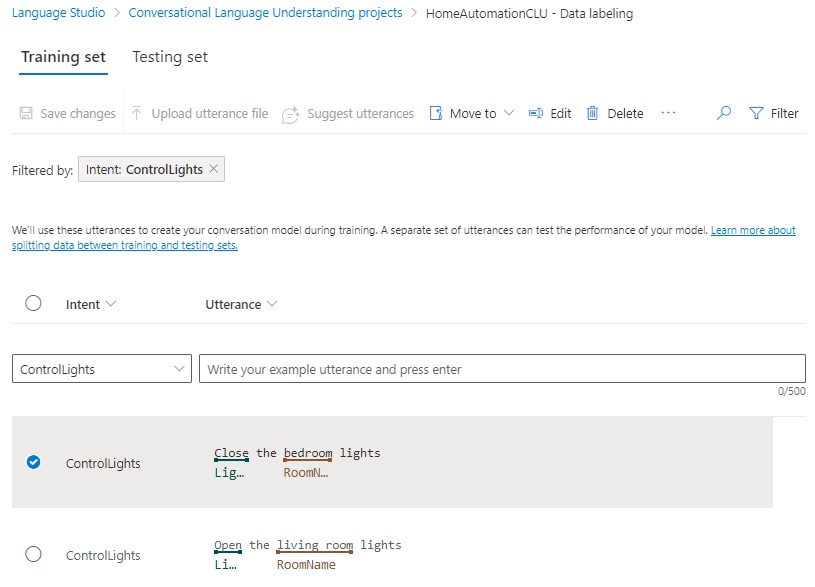Click the Delete trash icon
The image size is (815, 587).
(593, 114)
